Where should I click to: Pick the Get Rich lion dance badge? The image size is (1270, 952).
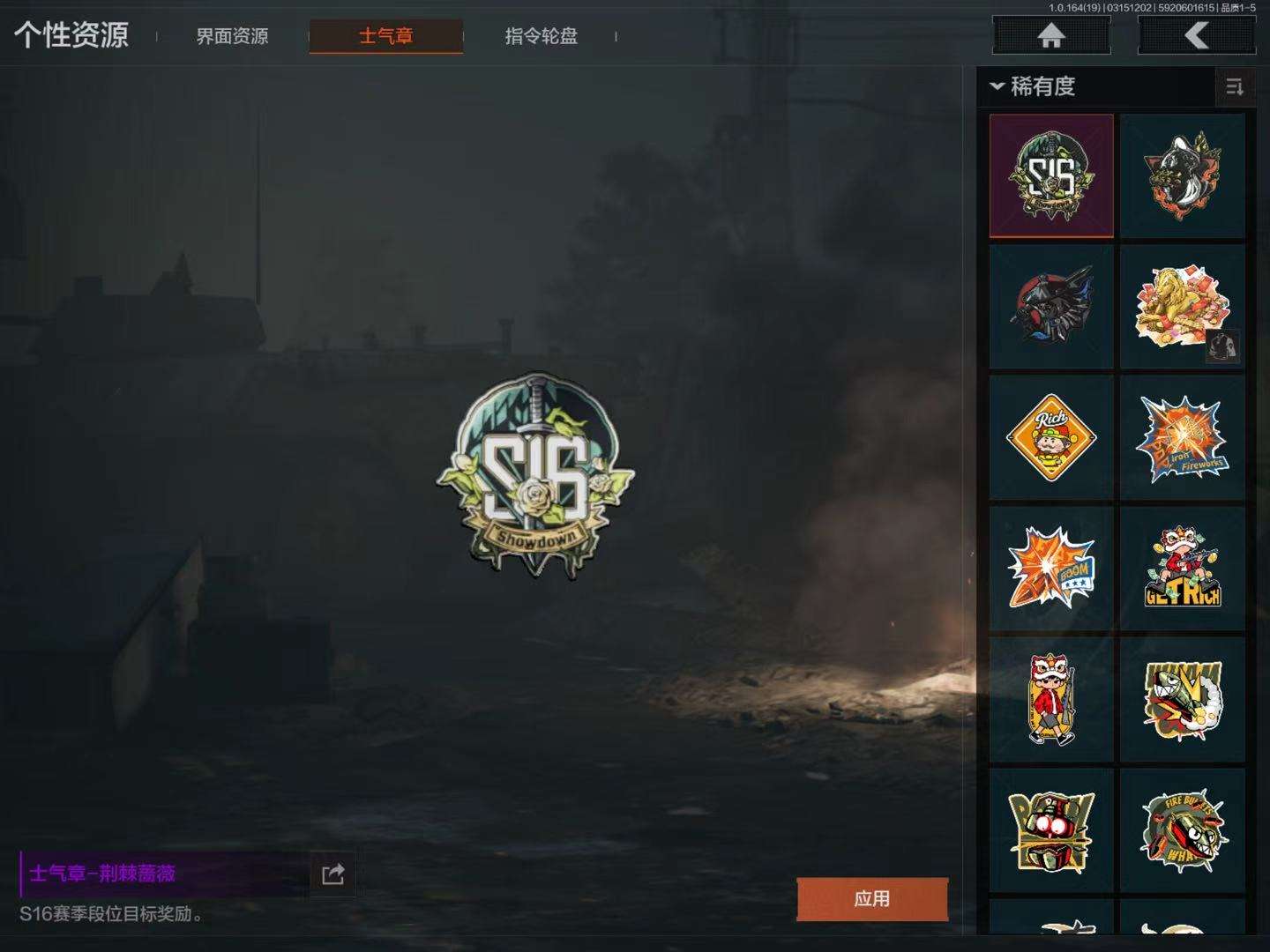1182,568
